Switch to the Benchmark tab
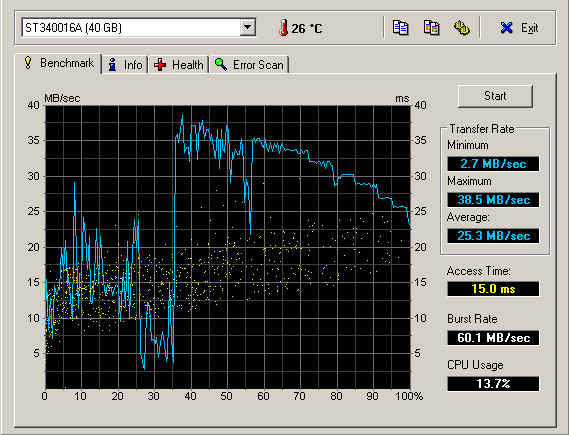The width and height of the screenshot is (569, 435). pos(59,63)
